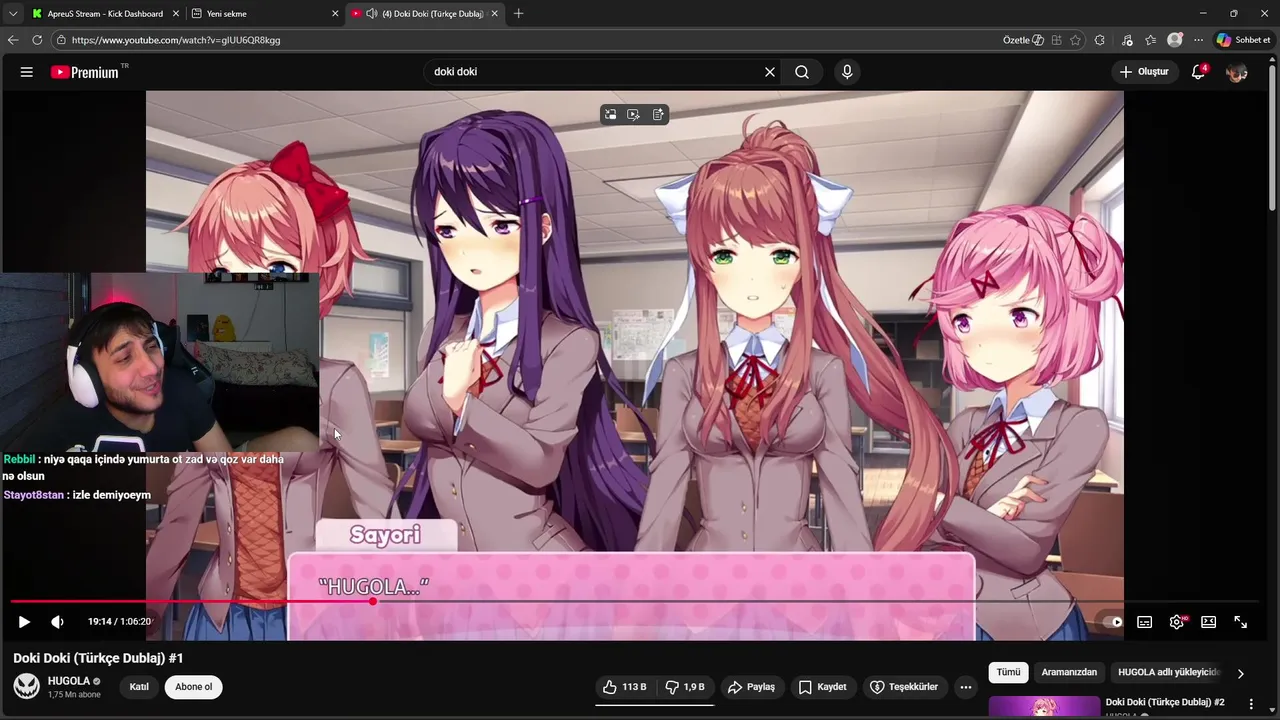Open the YouTube account avatar menu
The image size is (1280, 720).
(x=1237, y=72)
